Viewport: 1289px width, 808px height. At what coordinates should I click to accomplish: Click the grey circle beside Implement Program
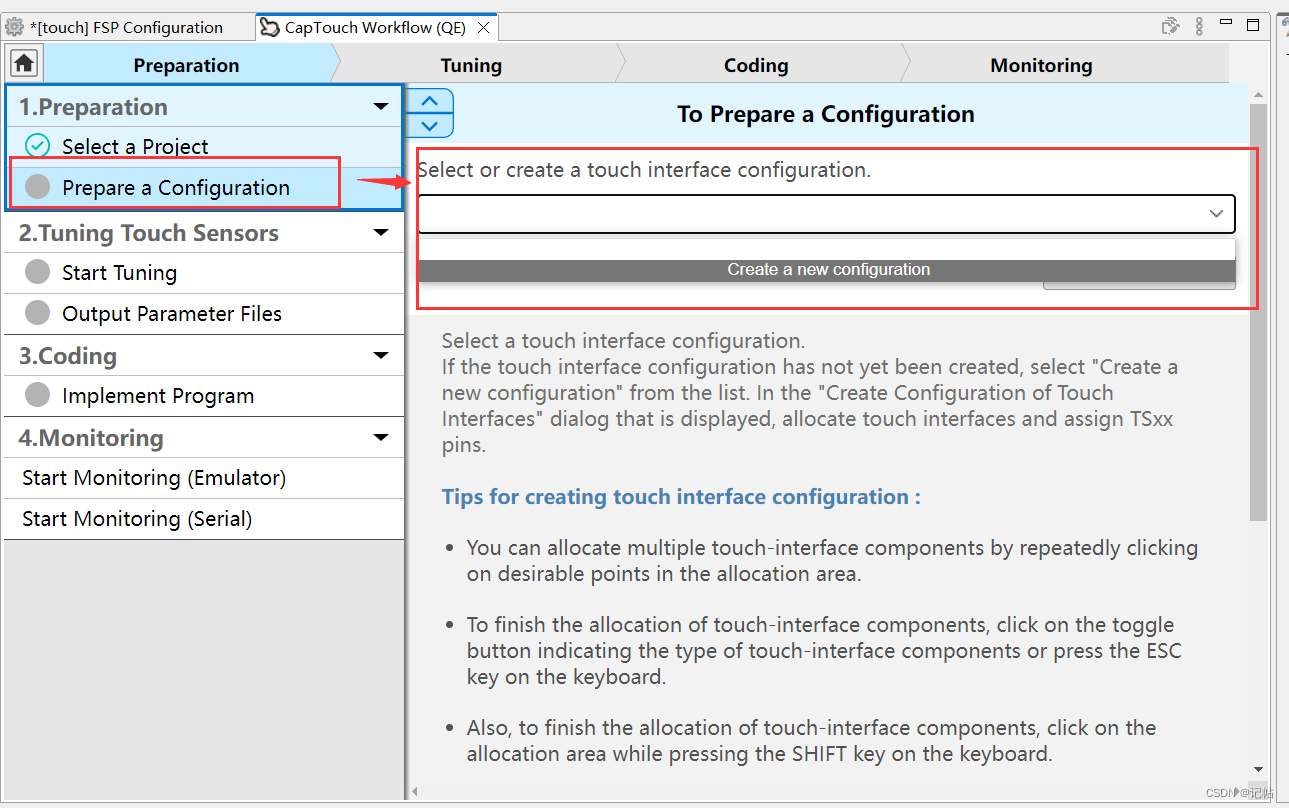(x=37, y=395)
